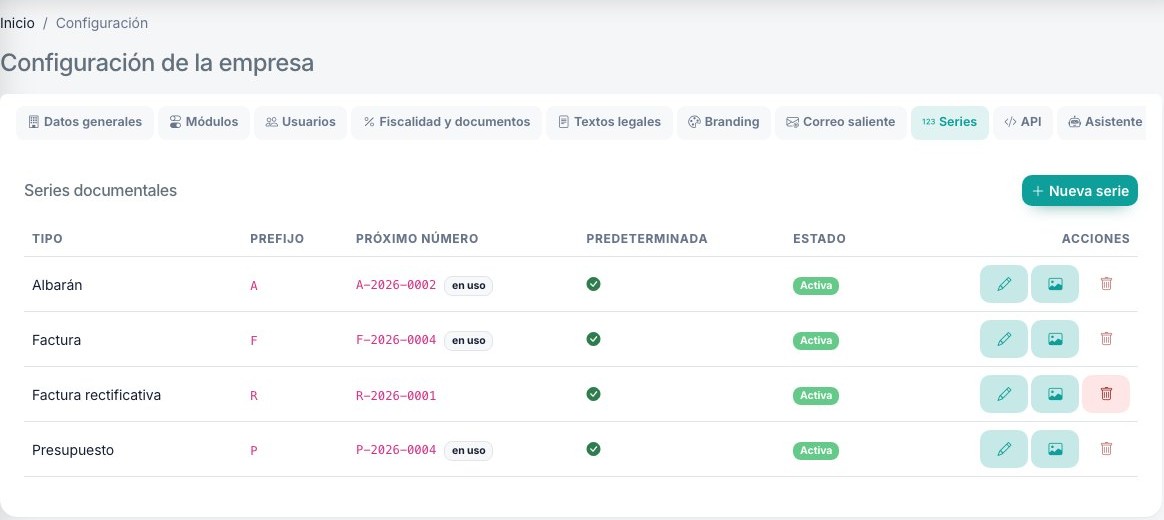Viewport: 1164px width, 520px height.
Task: Select next number F-2026-0004
Action: point(396,340)
